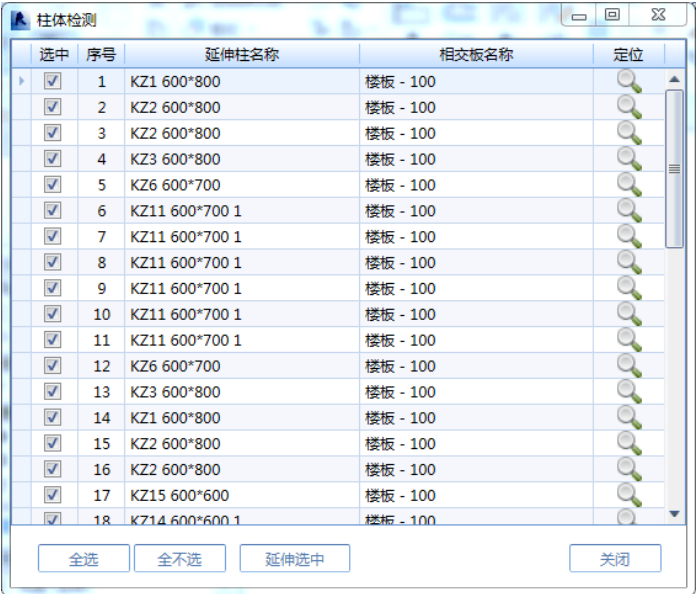Click the 延伸柱名称 column header
Image resolution: width=696 pixels, height=594 pixels.
(242, 55)
